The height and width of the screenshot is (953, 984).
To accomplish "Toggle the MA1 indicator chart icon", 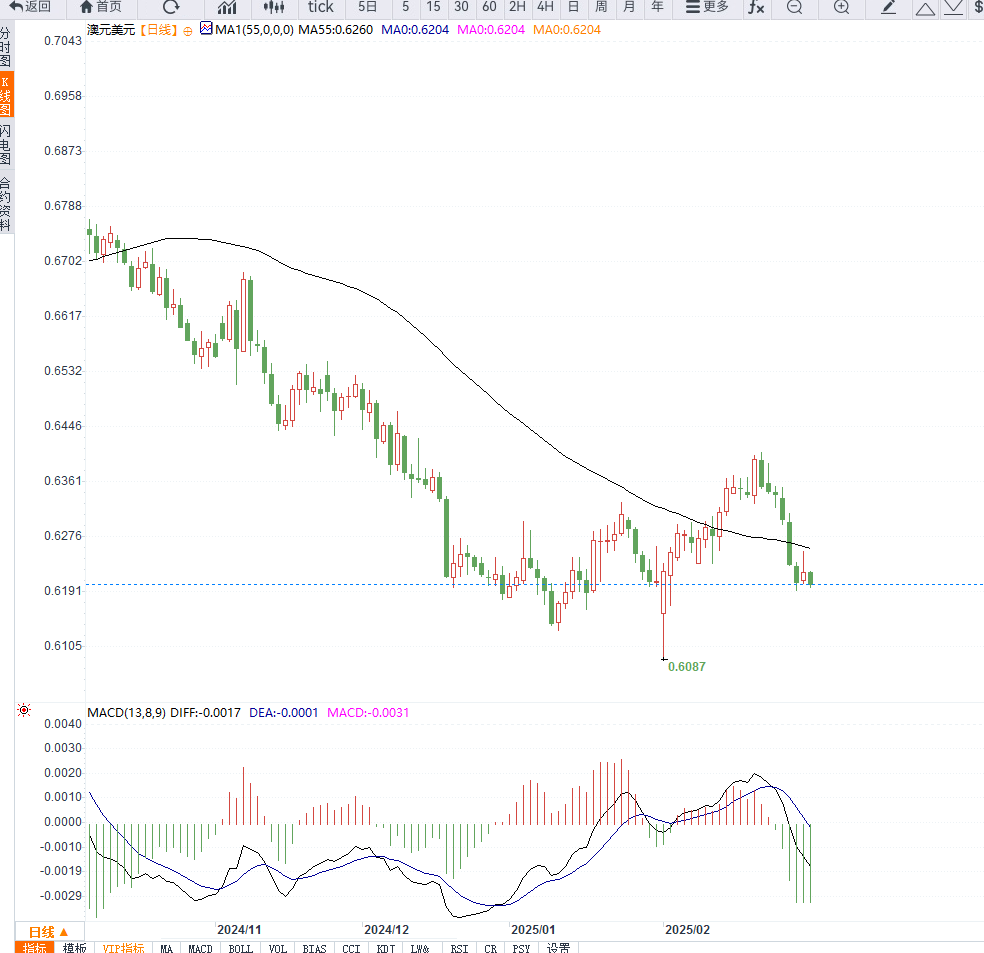I will 206,28.
